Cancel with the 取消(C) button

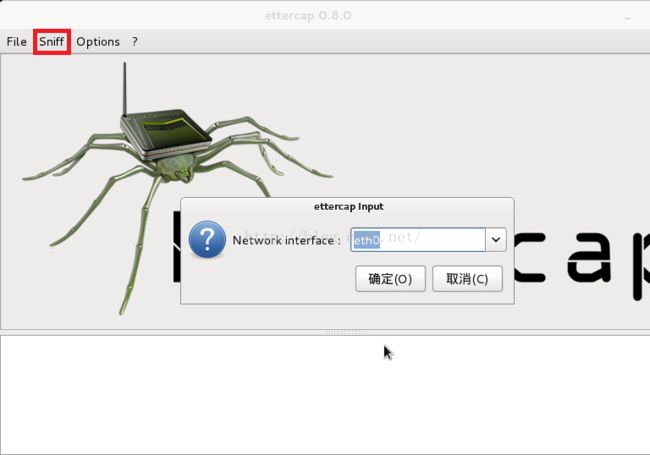pyautogui.click(x=467, y=279)
